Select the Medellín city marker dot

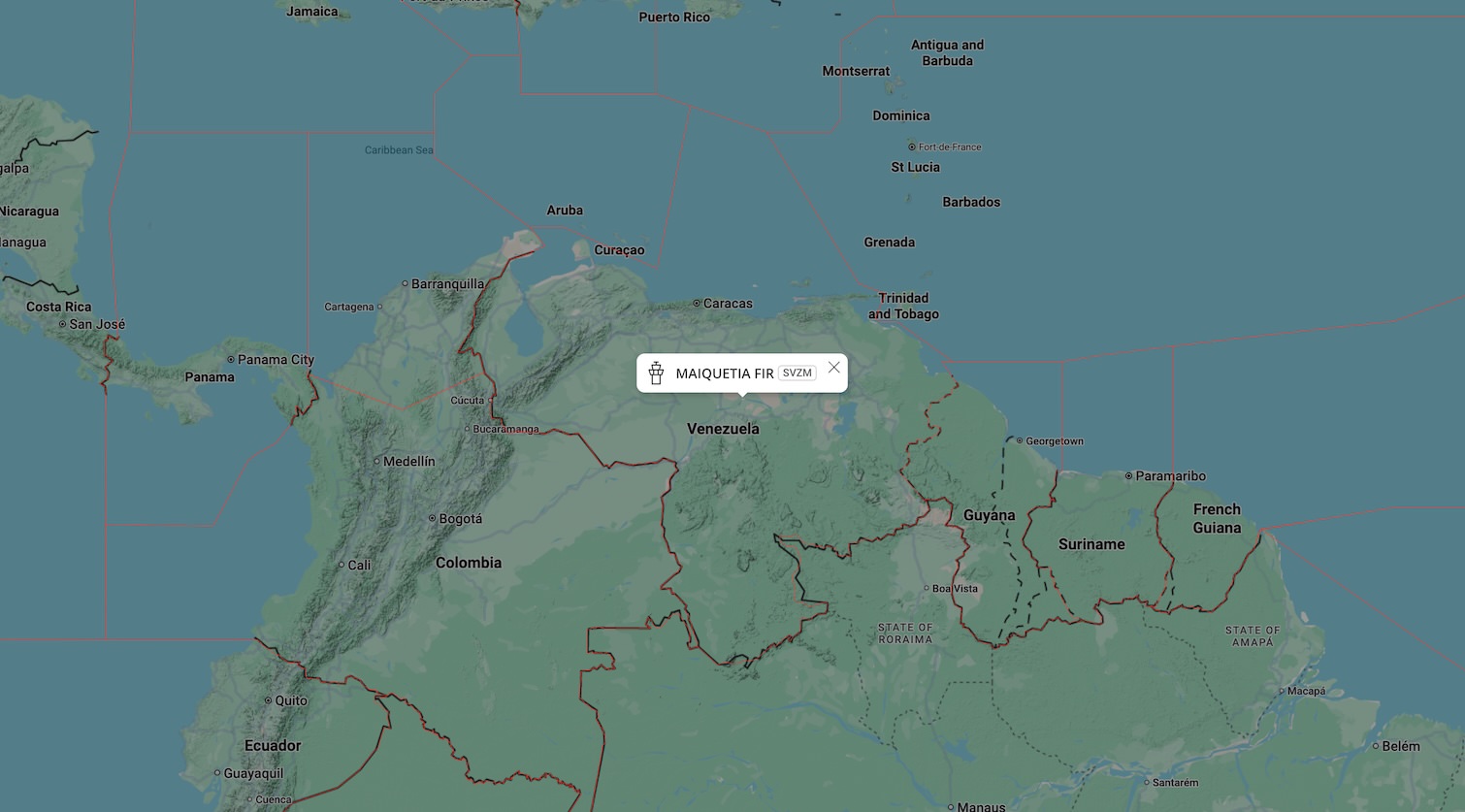[x=377, y=462]
